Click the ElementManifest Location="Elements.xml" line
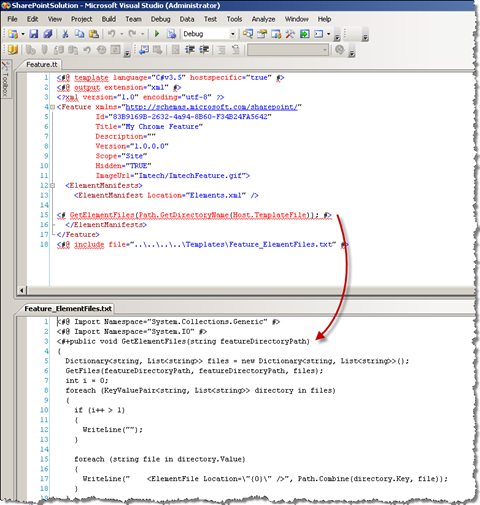 pos(166,195)
